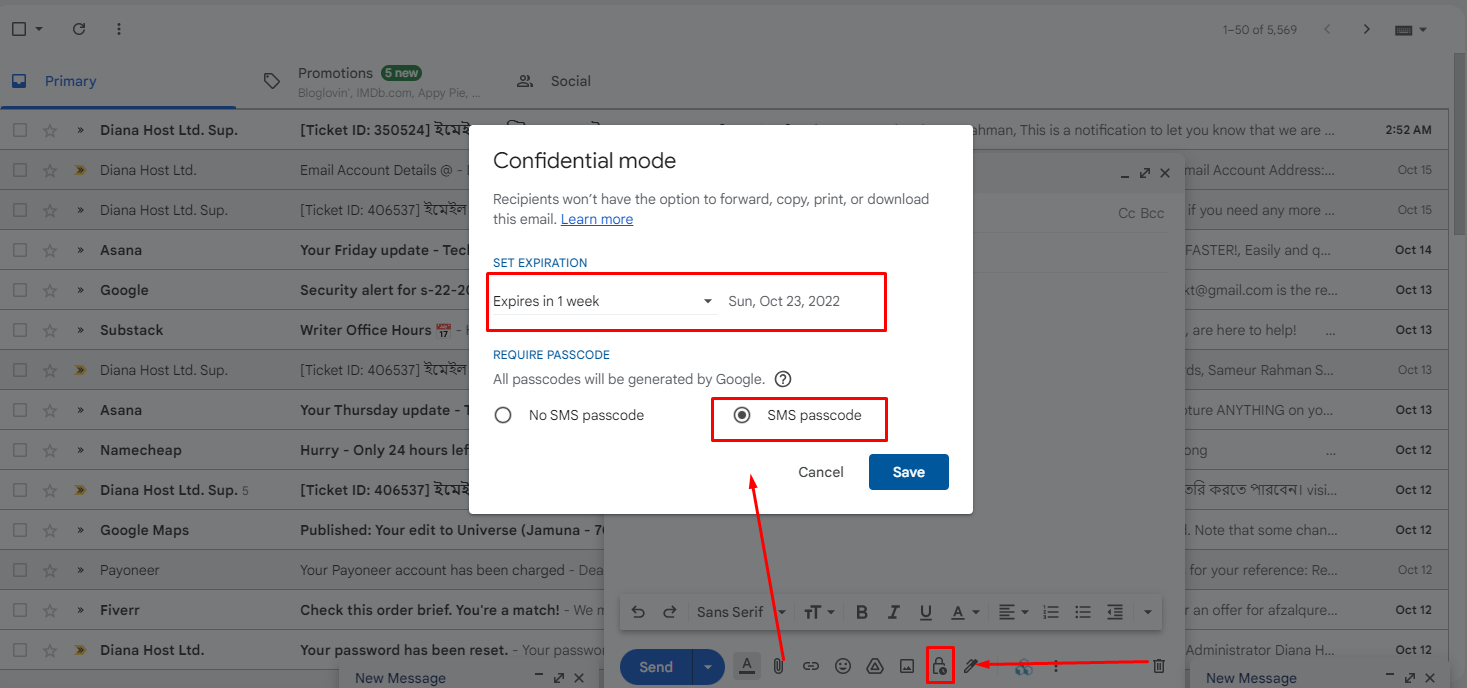Save the confidential mode settings
This screenshot has width=1467, height=688.
pyautogui.click(x=908, y=472)
